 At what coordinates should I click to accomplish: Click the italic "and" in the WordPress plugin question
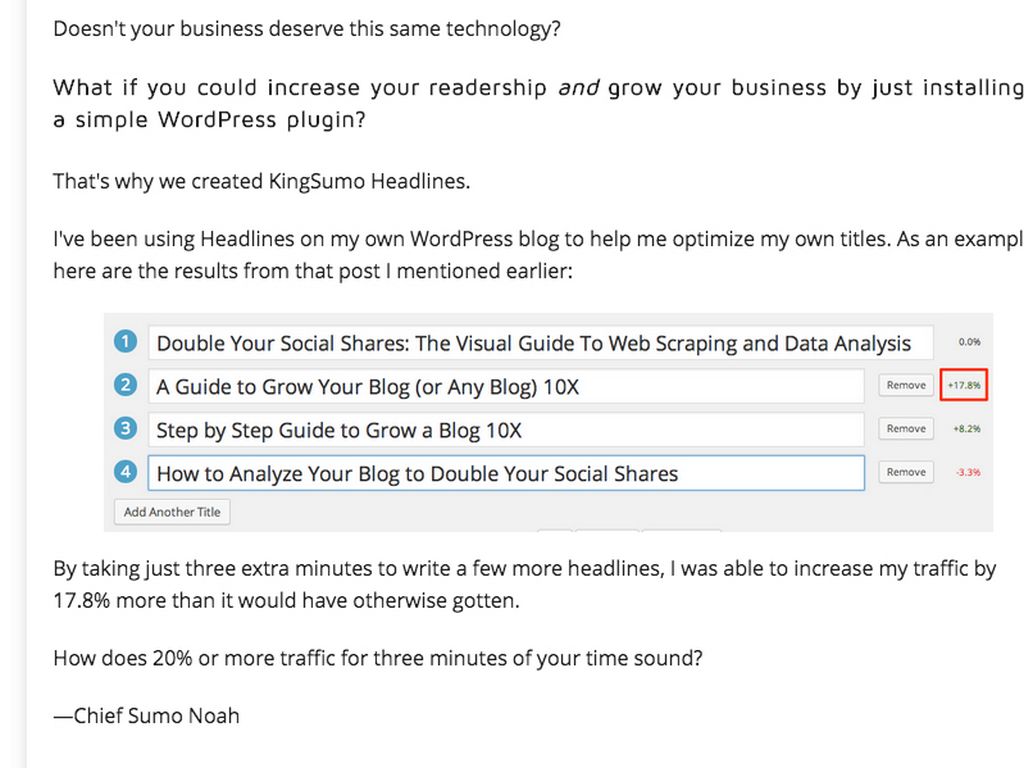click(x=578, y=88)
